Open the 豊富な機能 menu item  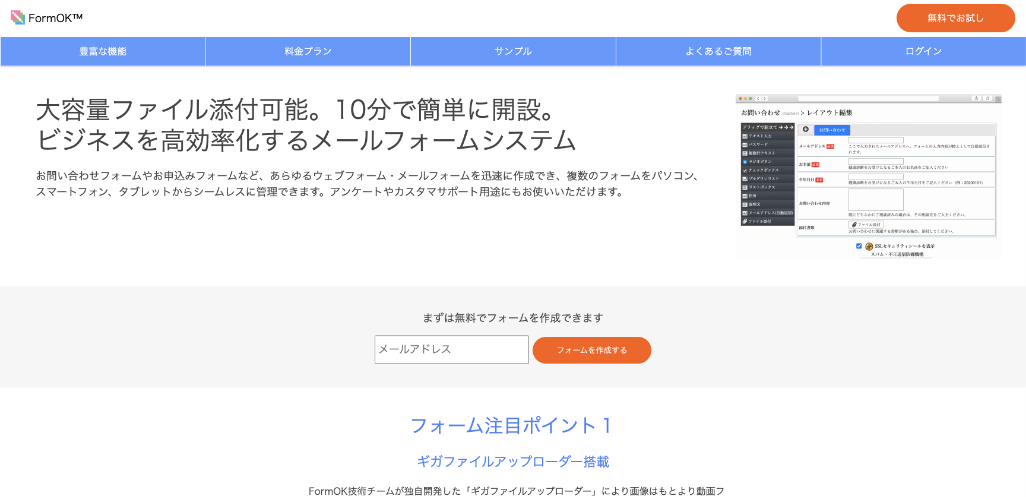[103, 51]
